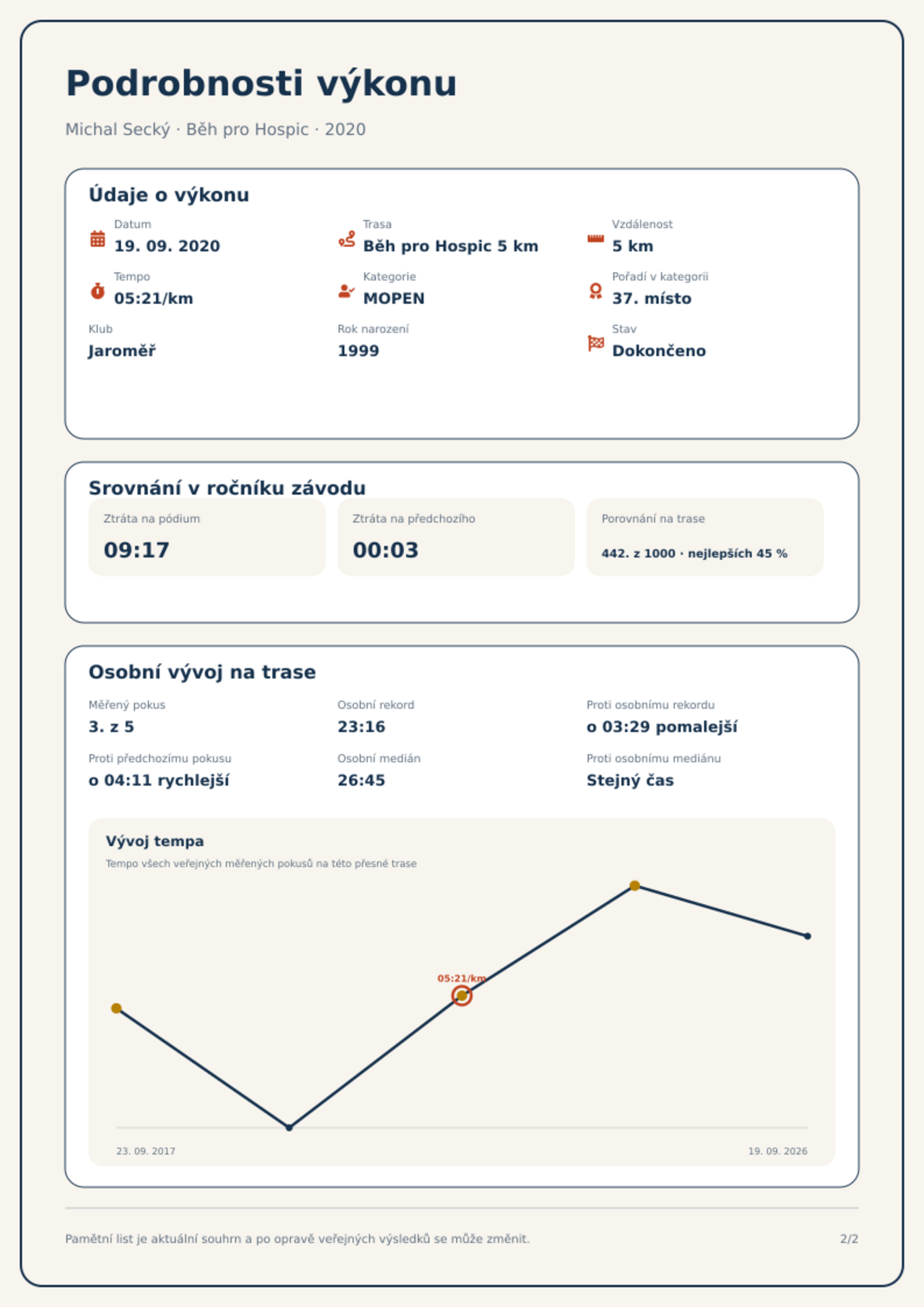Select the first golden point on the pace chart
The height and width of the screenshot is (1307, 924).
[x=116, y=1008]
